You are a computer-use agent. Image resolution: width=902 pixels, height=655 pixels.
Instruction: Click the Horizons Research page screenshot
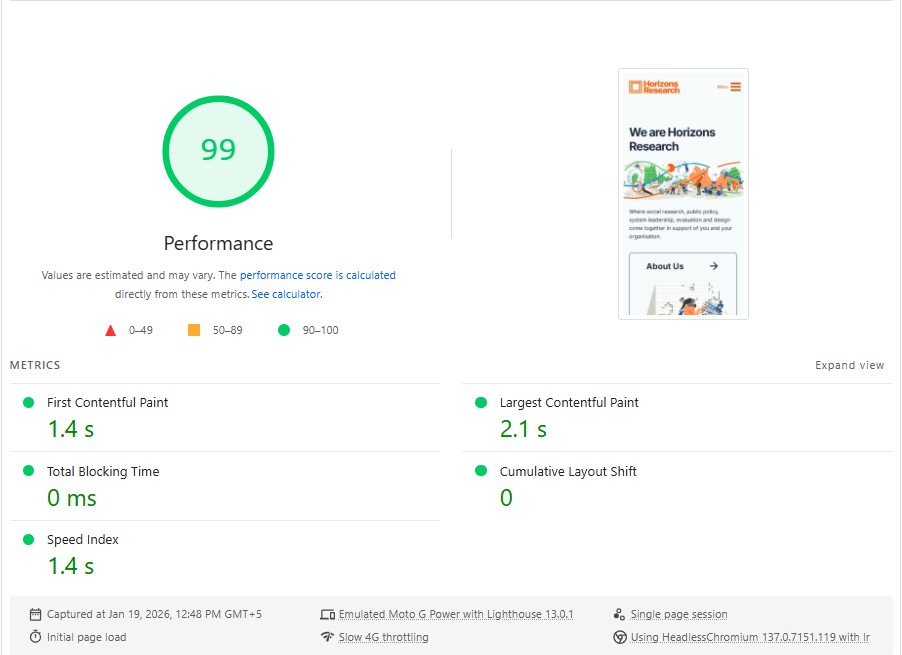pyautogui.click(x=683, y=193)
